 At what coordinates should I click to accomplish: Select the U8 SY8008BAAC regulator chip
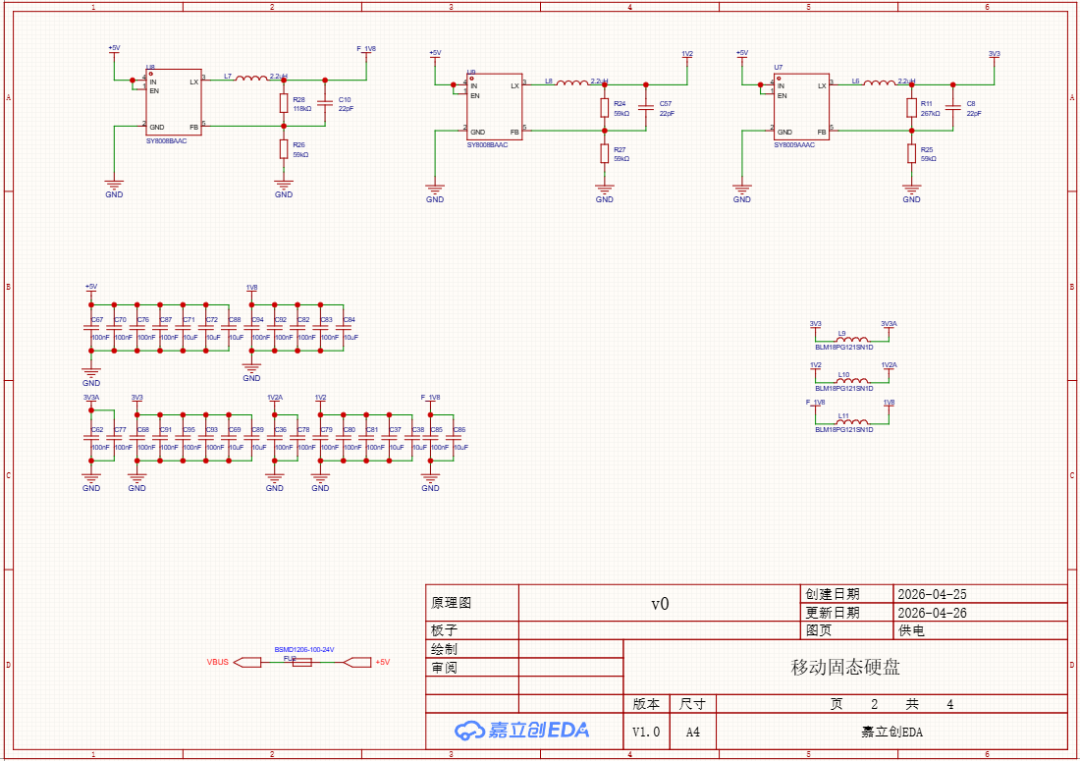[x=174, y=103]
